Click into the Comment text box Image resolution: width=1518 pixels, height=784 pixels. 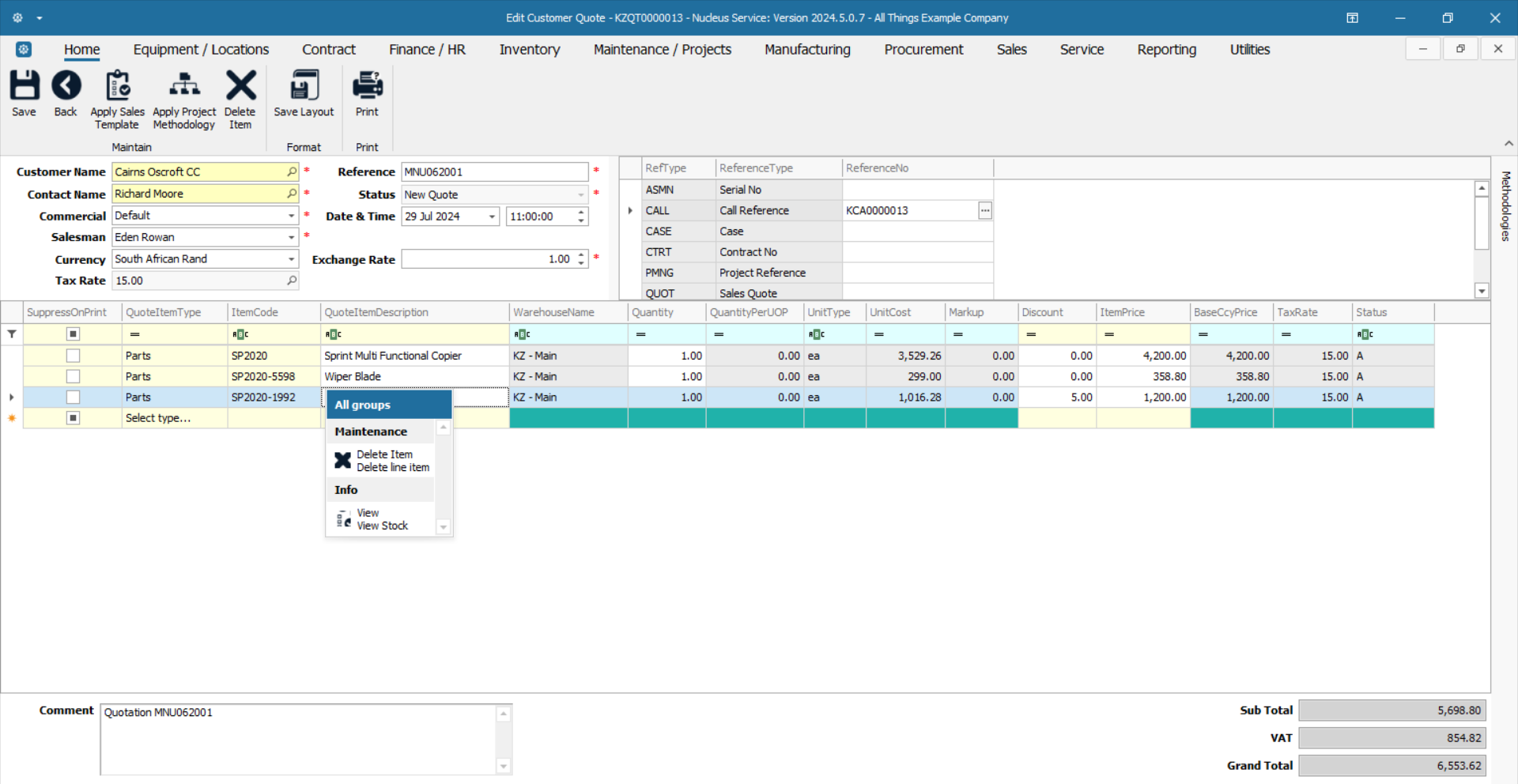(x=299, y=738)
